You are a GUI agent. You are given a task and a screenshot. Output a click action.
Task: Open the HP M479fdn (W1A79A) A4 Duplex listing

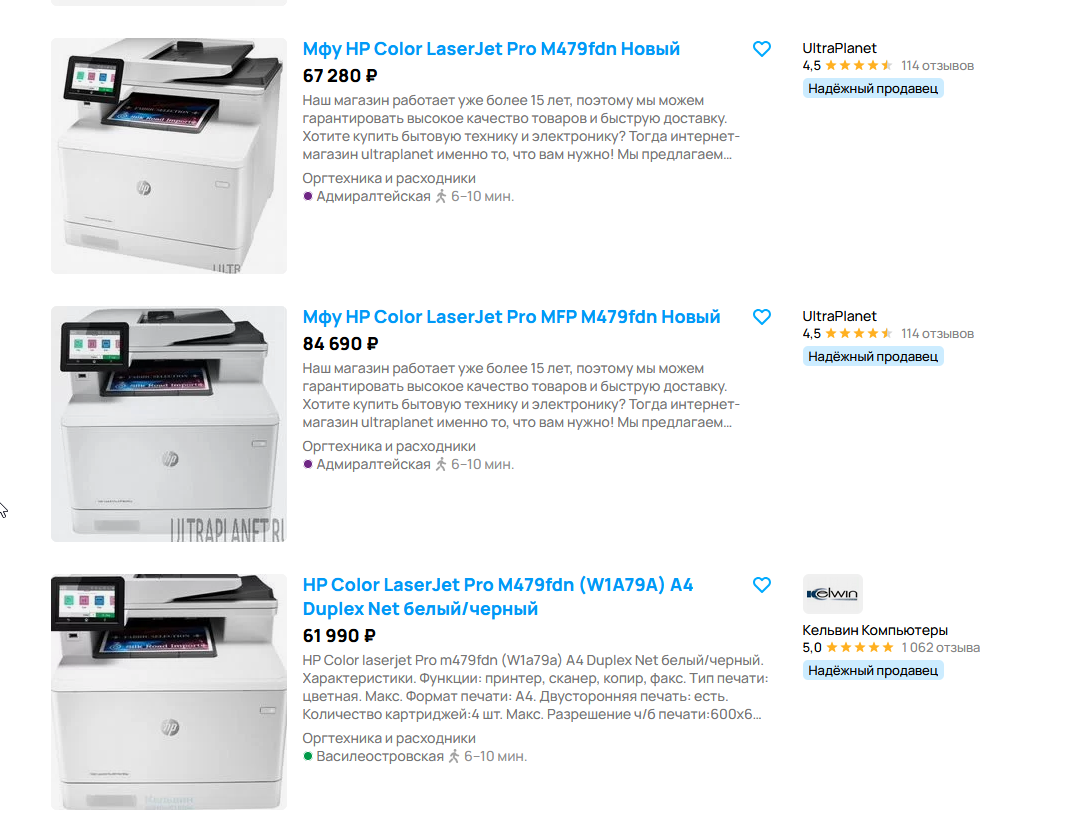point(498,597)
